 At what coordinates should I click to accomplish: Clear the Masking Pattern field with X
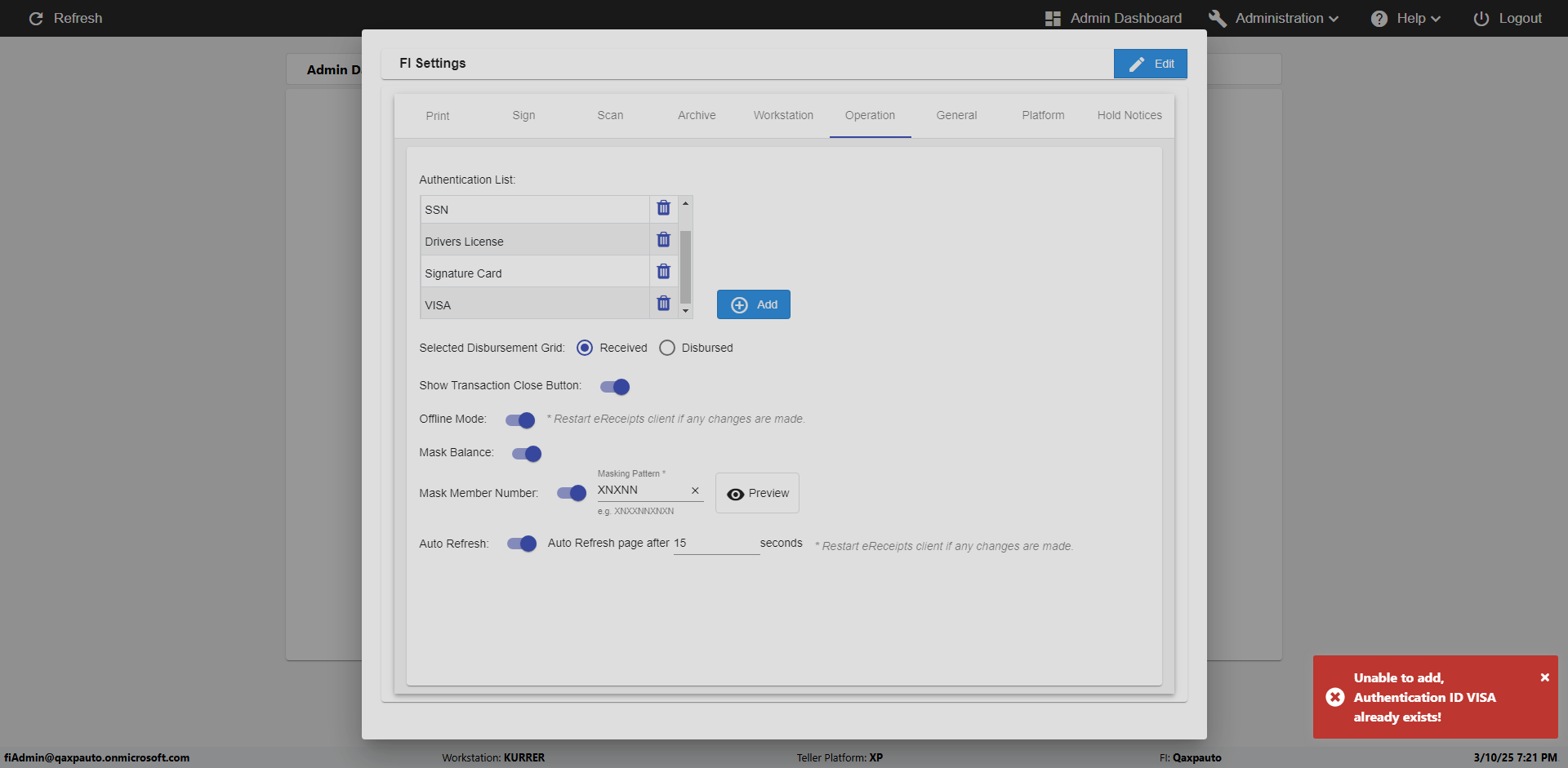coord(695,491)
